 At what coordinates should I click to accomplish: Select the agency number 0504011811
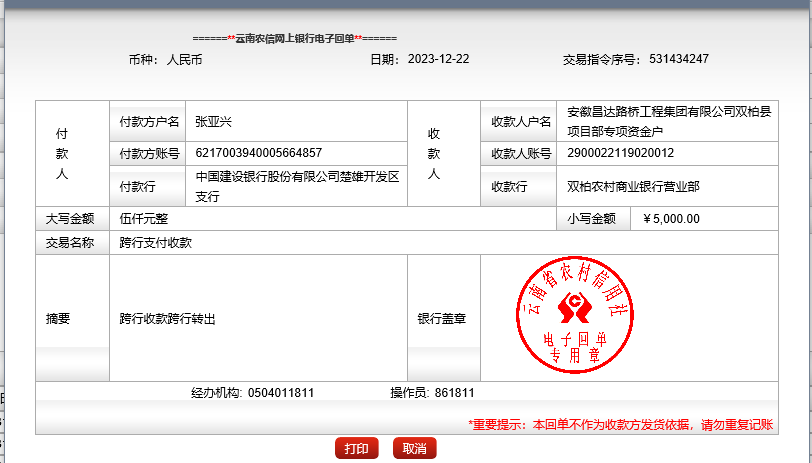280,393
